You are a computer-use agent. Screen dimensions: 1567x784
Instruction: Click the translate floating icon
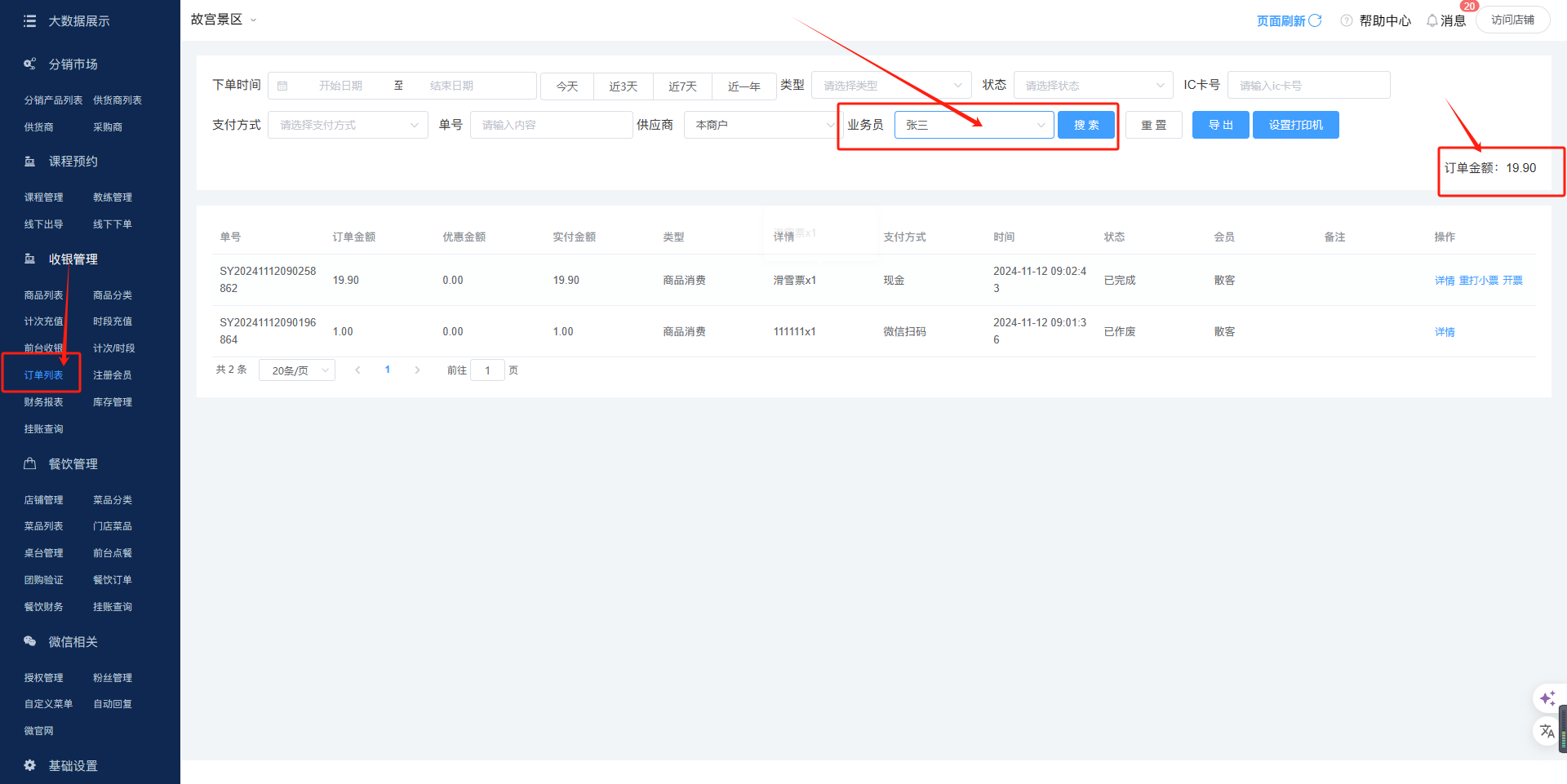(1547, 731)
